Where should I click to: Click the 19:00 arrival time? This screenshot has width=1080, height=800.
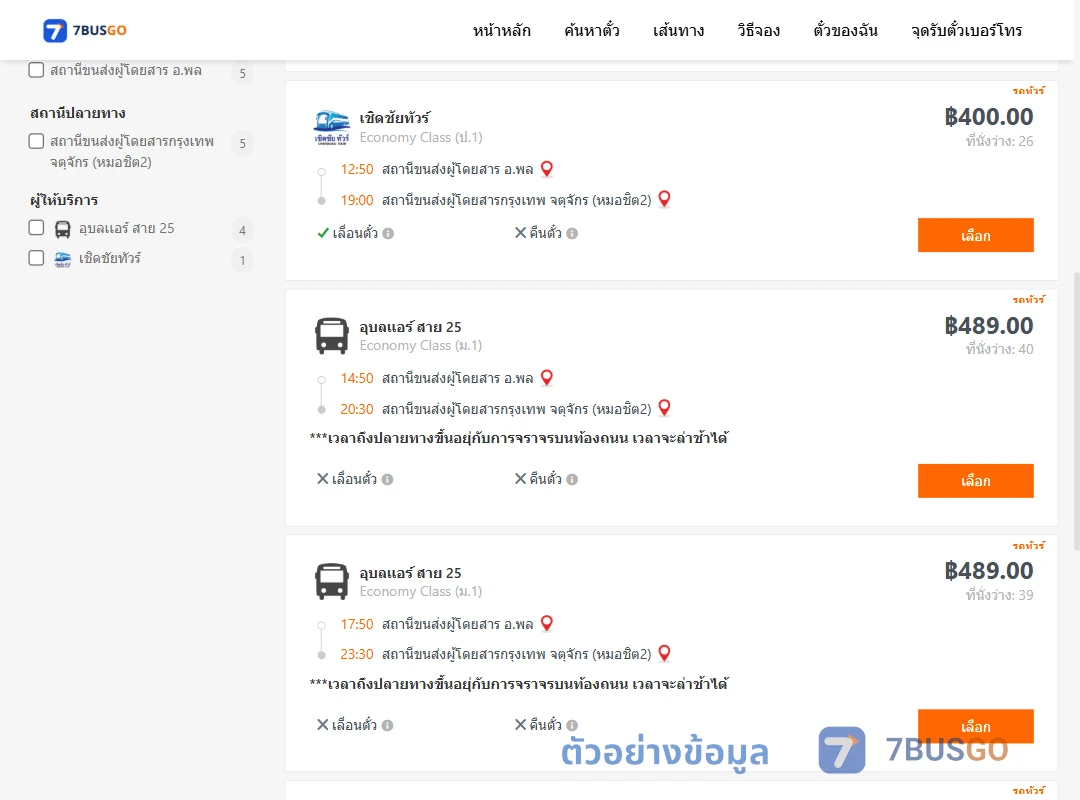pyautogui.click(x=357, y=201)
